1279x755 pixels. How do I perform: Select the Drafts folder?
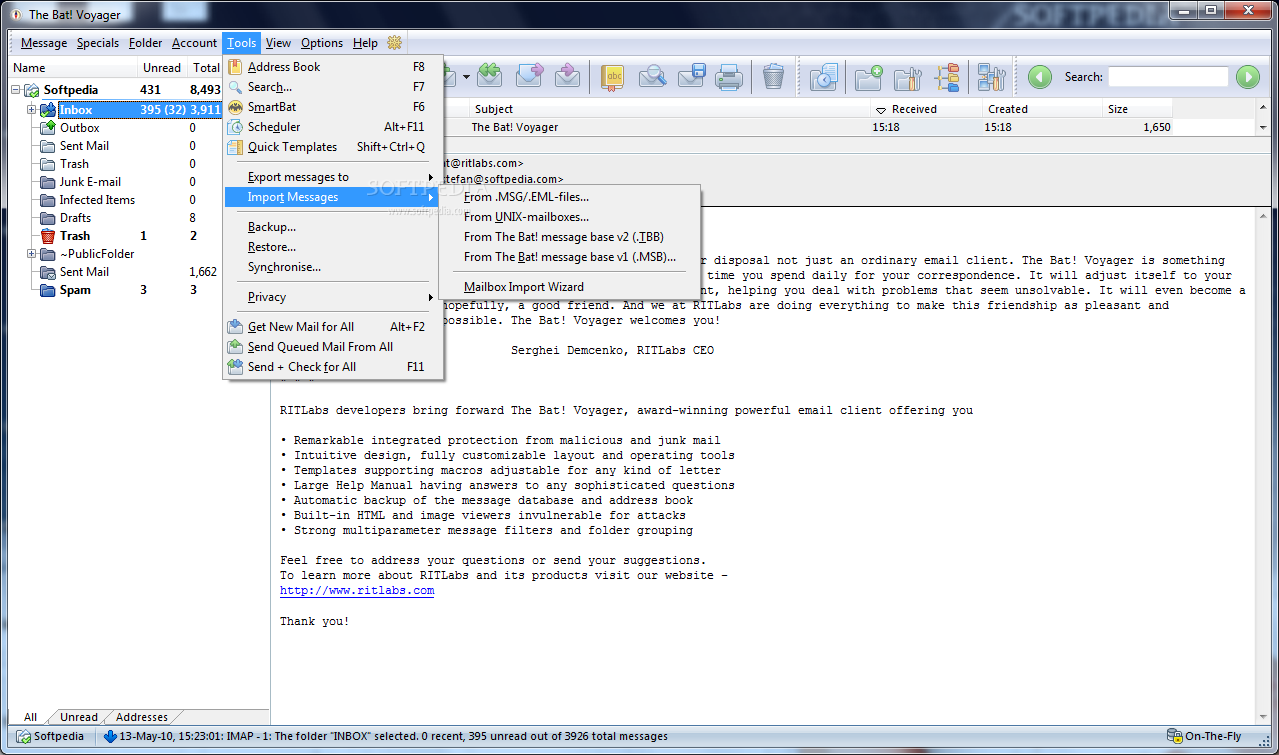pos(75,218)
